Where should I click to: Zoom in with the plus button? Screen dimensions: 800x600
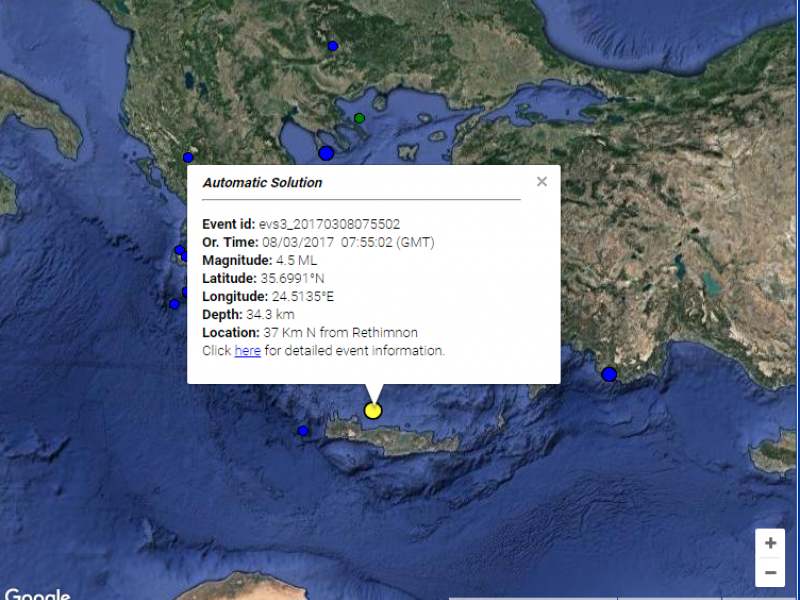770,543
